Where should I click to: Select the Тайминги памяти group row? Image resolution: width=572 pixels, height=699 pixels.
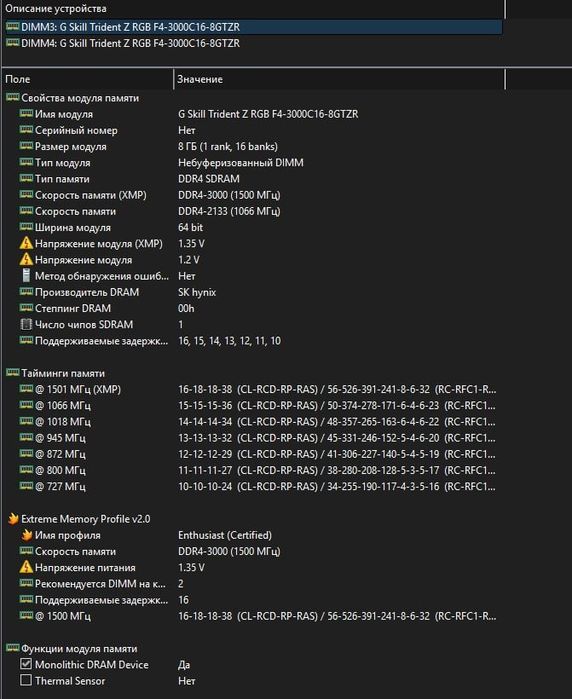click(x=63, y=373)
